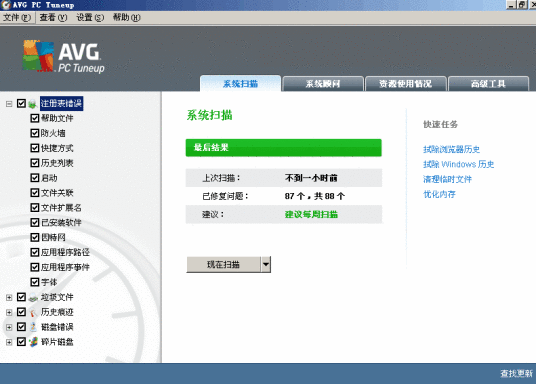Screen dimensions: 536x384
Task: Toggle the 历史列表 checkbox
Action: 35,163
